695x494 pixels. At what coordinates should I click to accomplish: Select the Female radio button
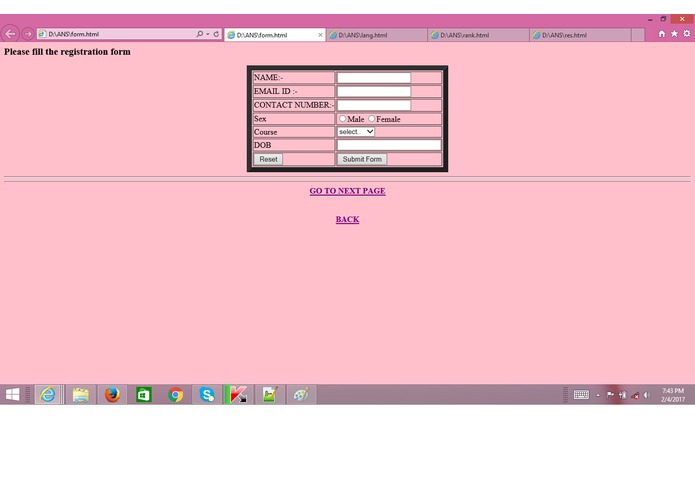[371, 119]
